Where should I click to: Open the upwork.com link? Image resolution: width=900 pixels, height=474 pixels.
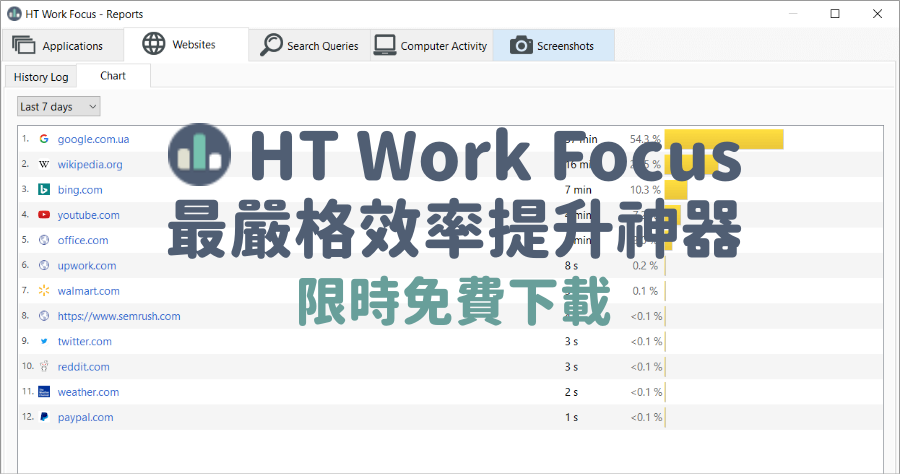[x=87, y=266]
